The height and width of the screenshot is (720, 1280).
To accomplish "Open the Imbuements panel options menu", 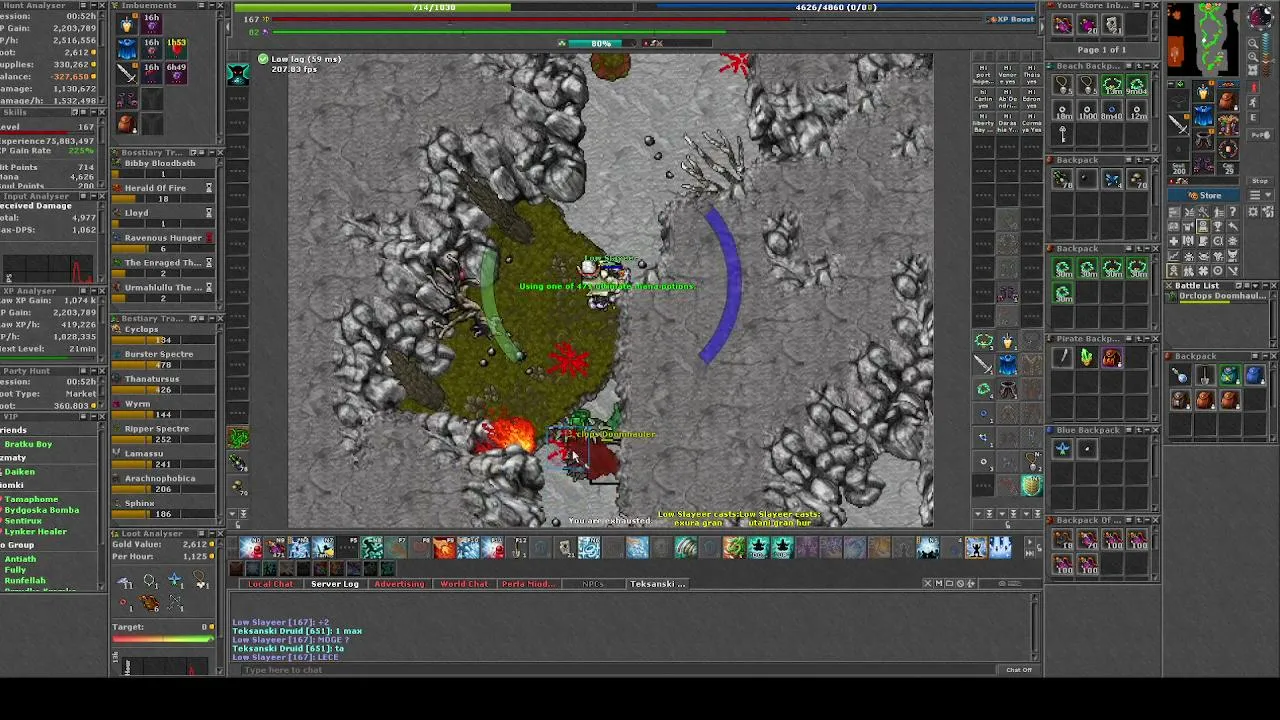I will (x=199, y=5).
